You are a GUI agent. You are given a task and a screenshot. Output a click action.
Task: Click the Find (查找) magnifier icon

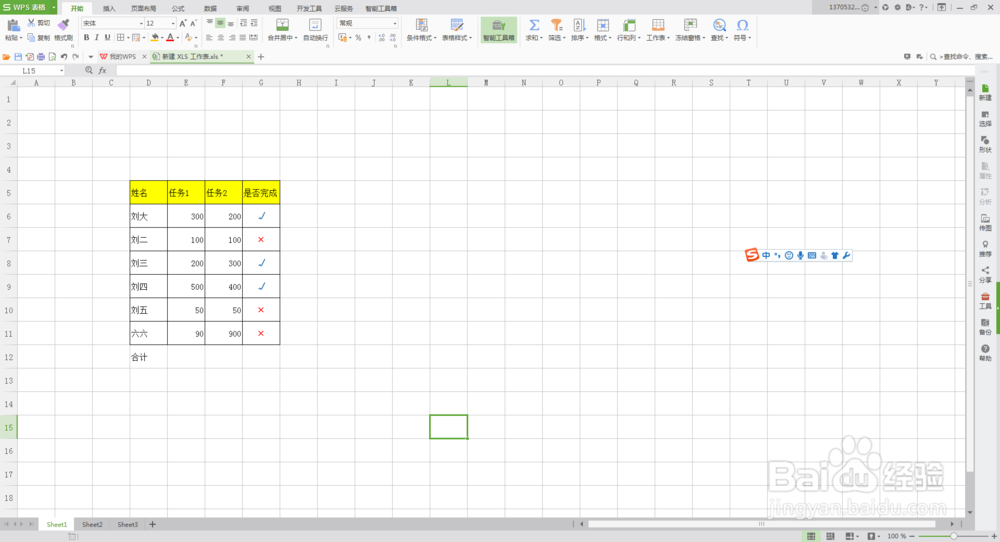pos(719,25)
